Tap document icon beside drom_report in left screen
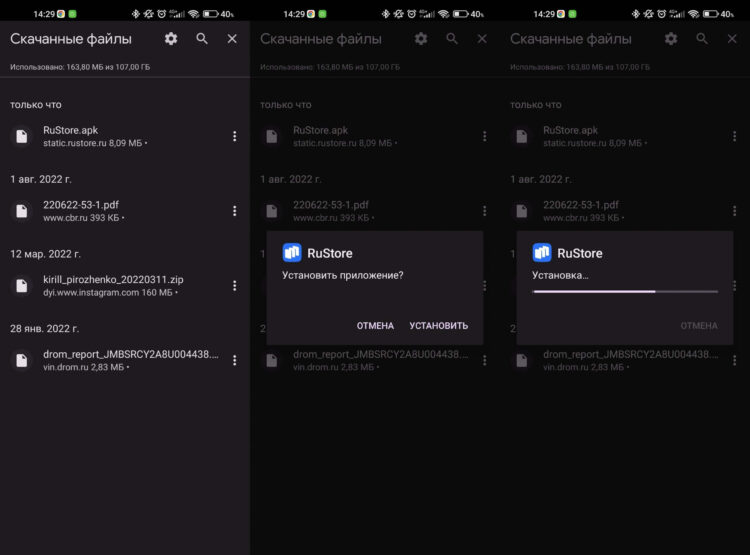This screenshot has width=750, height=555. click(21, 360)
